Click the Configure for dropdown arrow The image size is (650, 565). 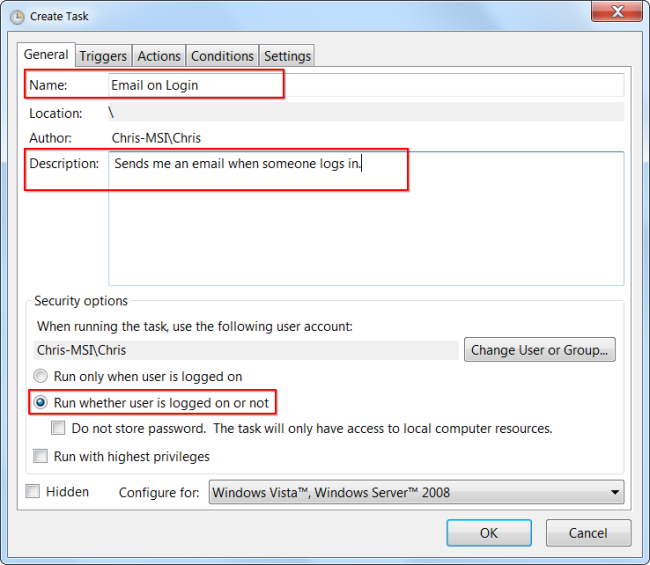(x=615, y=493)
